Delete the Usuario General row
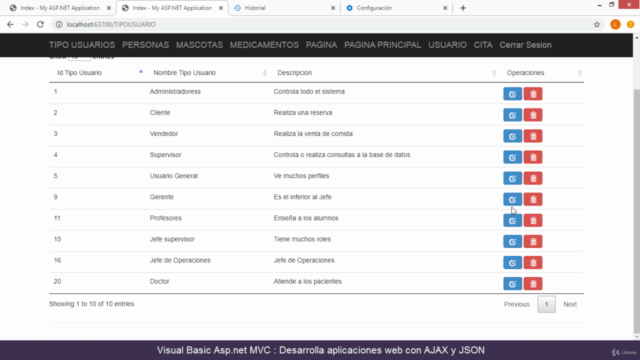 coord(533,178)
